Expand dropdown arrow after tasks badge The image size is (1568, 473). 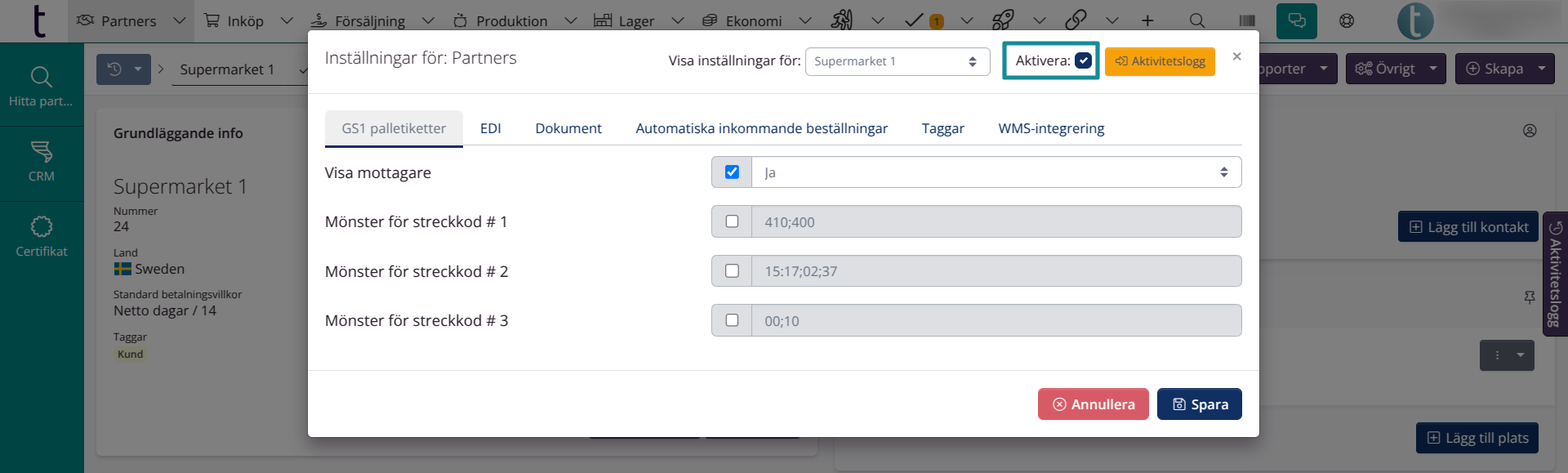(967, 20)
